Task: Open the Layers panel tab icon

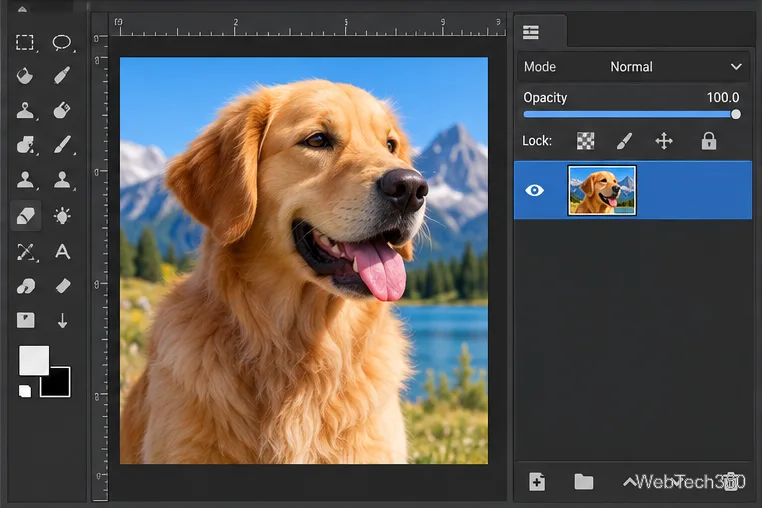Action: pos(531,32)
